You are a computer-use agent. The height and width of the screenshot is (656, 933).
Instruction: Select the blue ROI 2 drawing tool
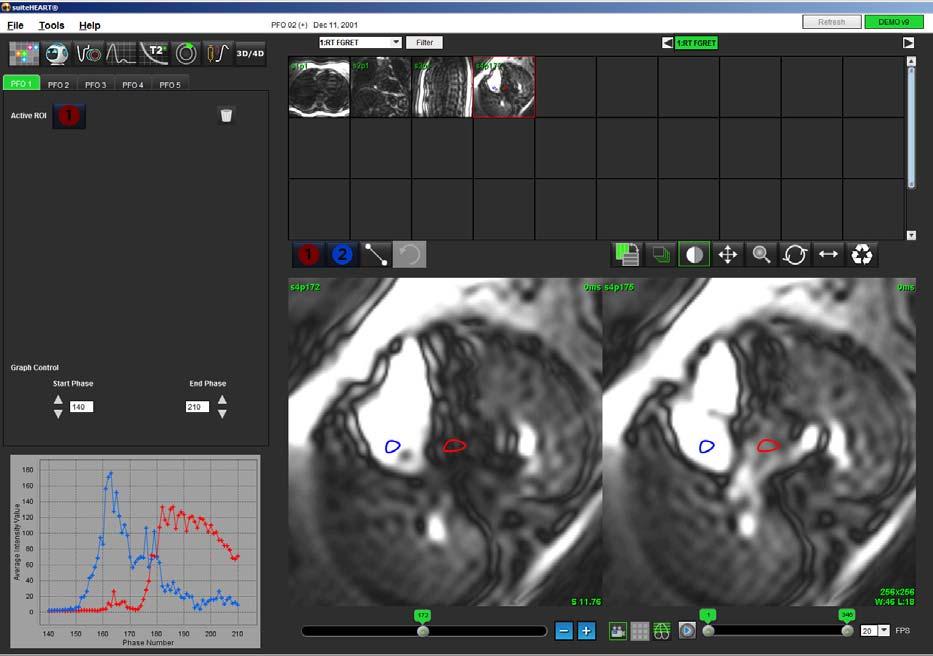tap(342, 255)
